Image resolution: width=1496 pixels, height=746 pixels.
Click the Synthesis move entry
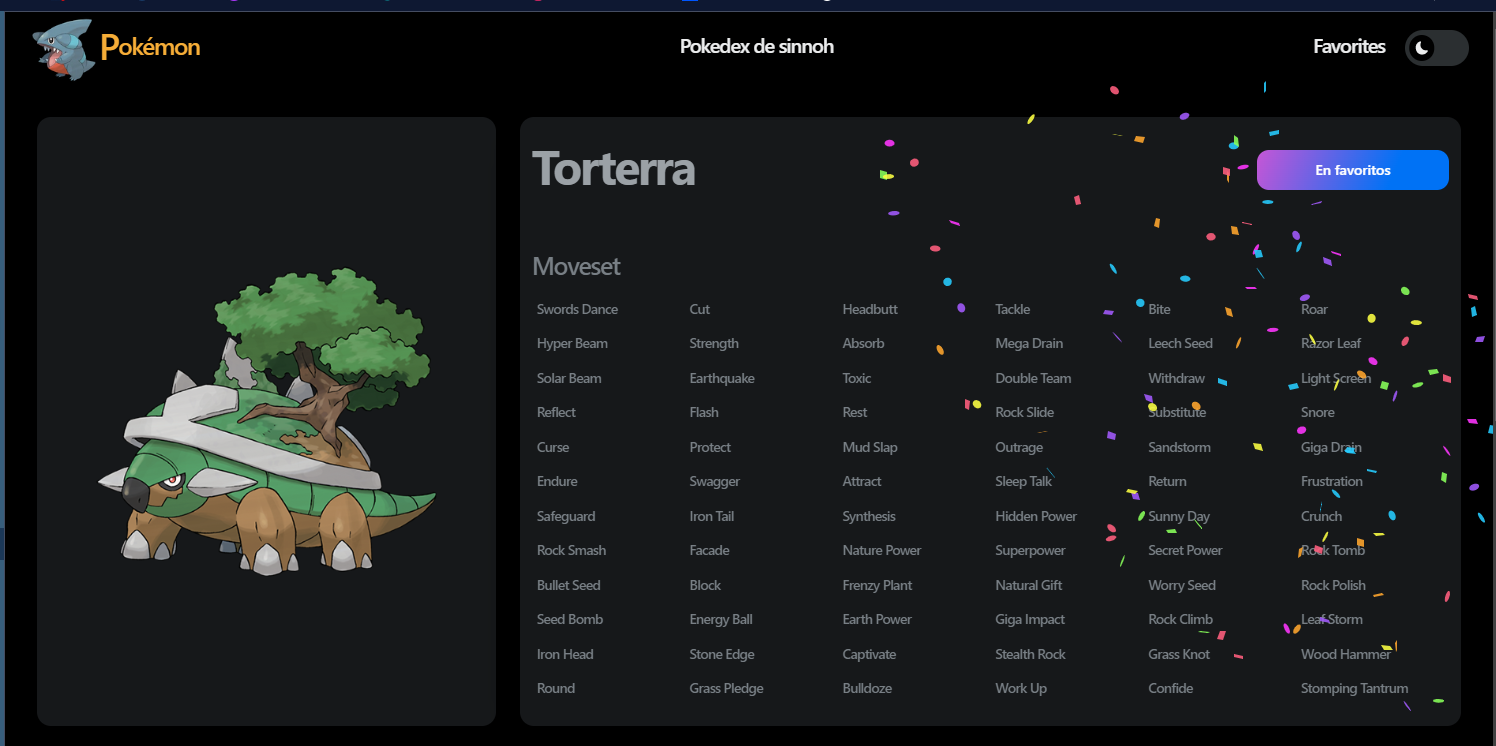(869, 516)
